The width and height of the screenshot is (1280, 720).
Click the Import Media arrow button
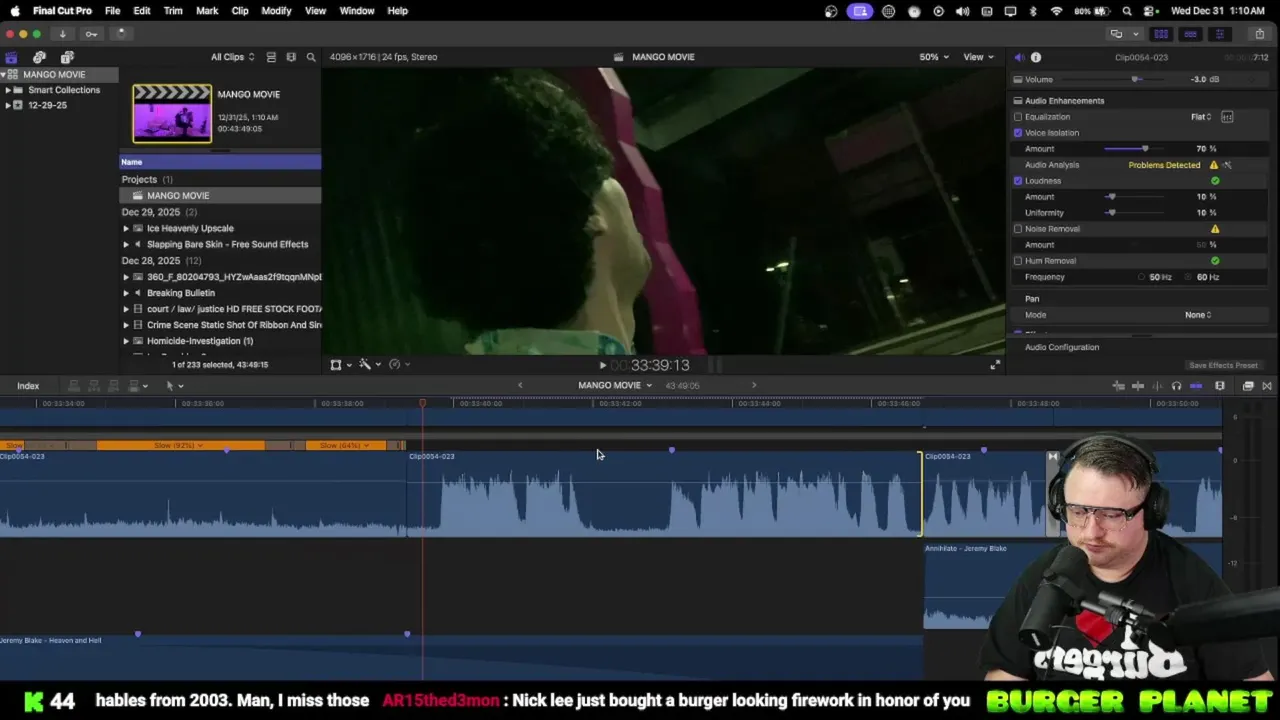pyautogui.click(x=62, y=33)
